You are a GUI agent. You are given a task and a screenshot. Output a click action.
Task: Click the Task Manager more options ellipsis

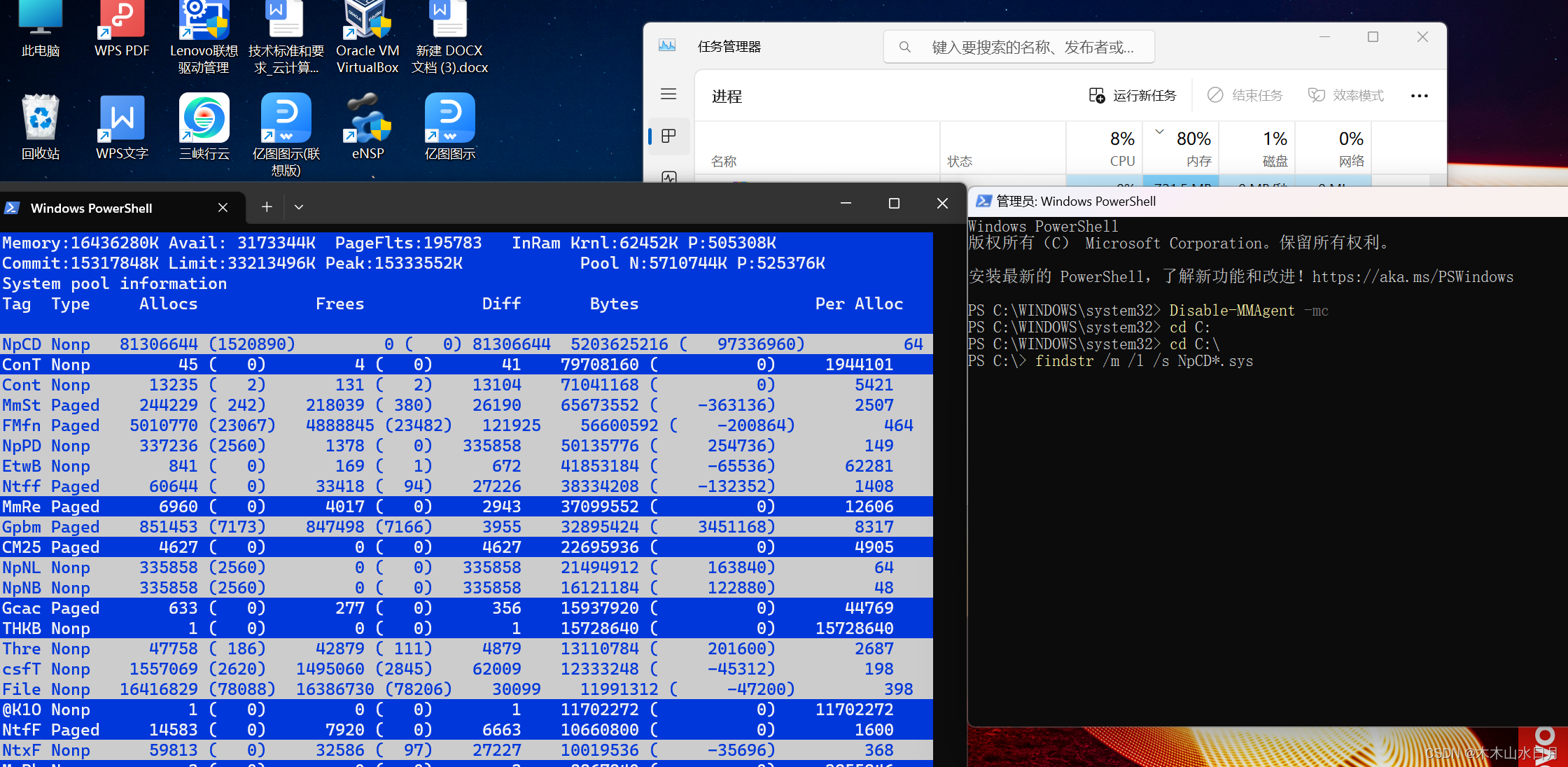[x=1419, y=96]
